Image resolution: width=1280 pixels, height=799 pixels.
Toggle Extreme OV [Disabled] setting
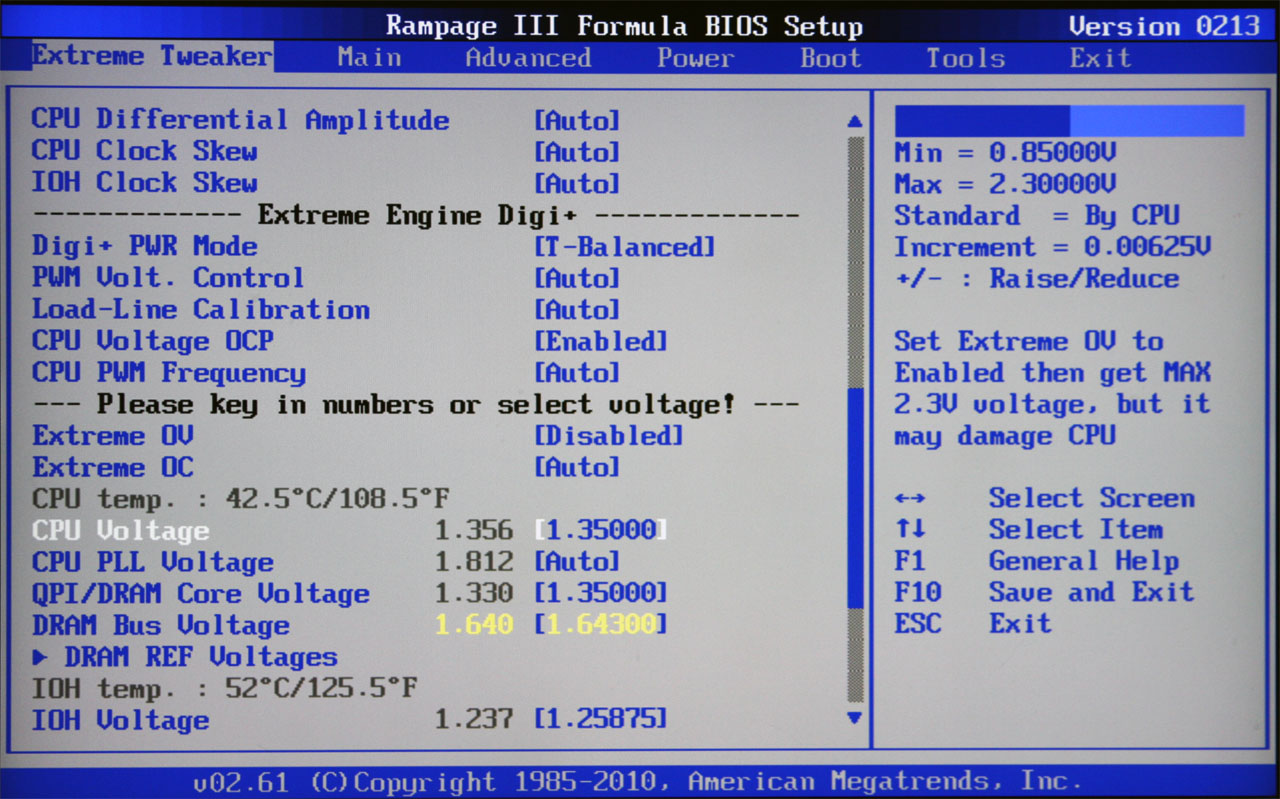[x=609, y=436]
